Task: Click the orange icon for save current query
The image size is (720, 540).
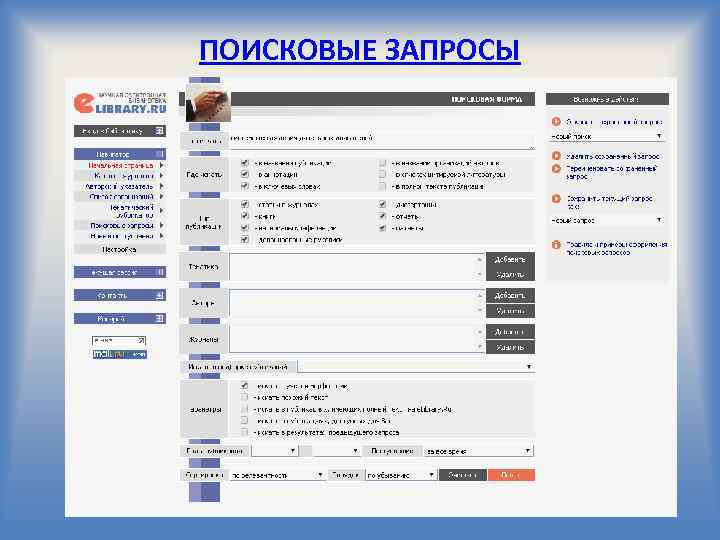Action: pos(556,199)
